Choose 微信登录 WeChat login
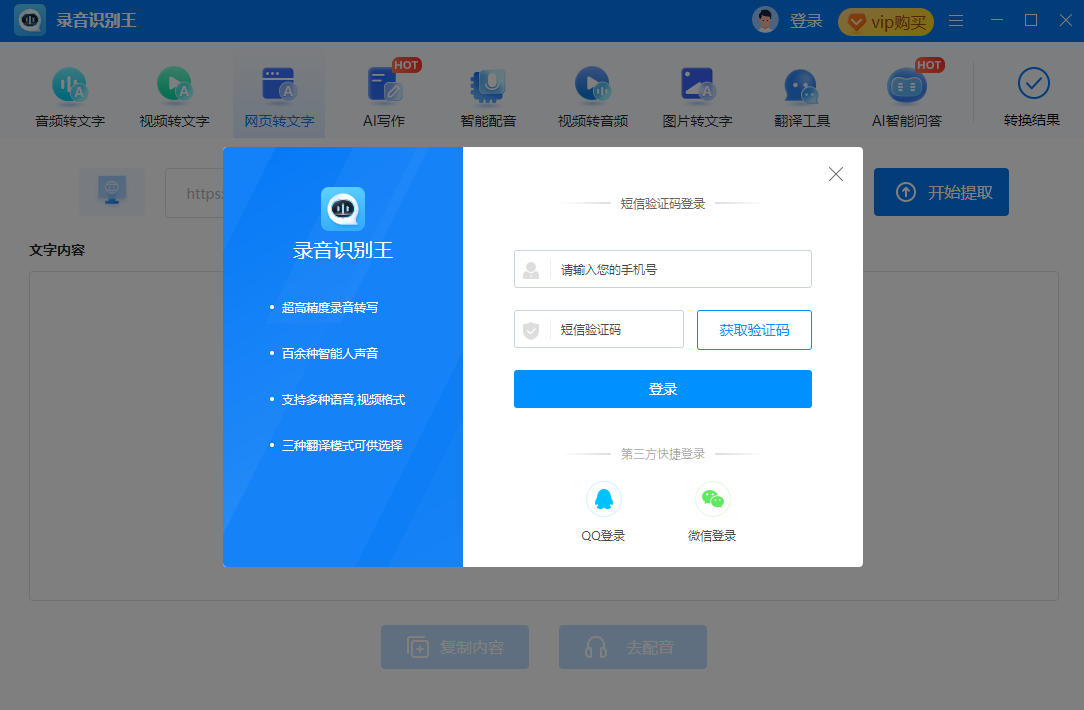 point(712,512)
